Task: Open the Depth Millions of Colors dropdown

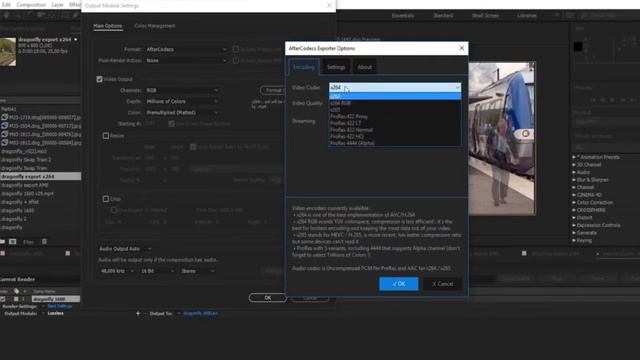Action: 182,101
